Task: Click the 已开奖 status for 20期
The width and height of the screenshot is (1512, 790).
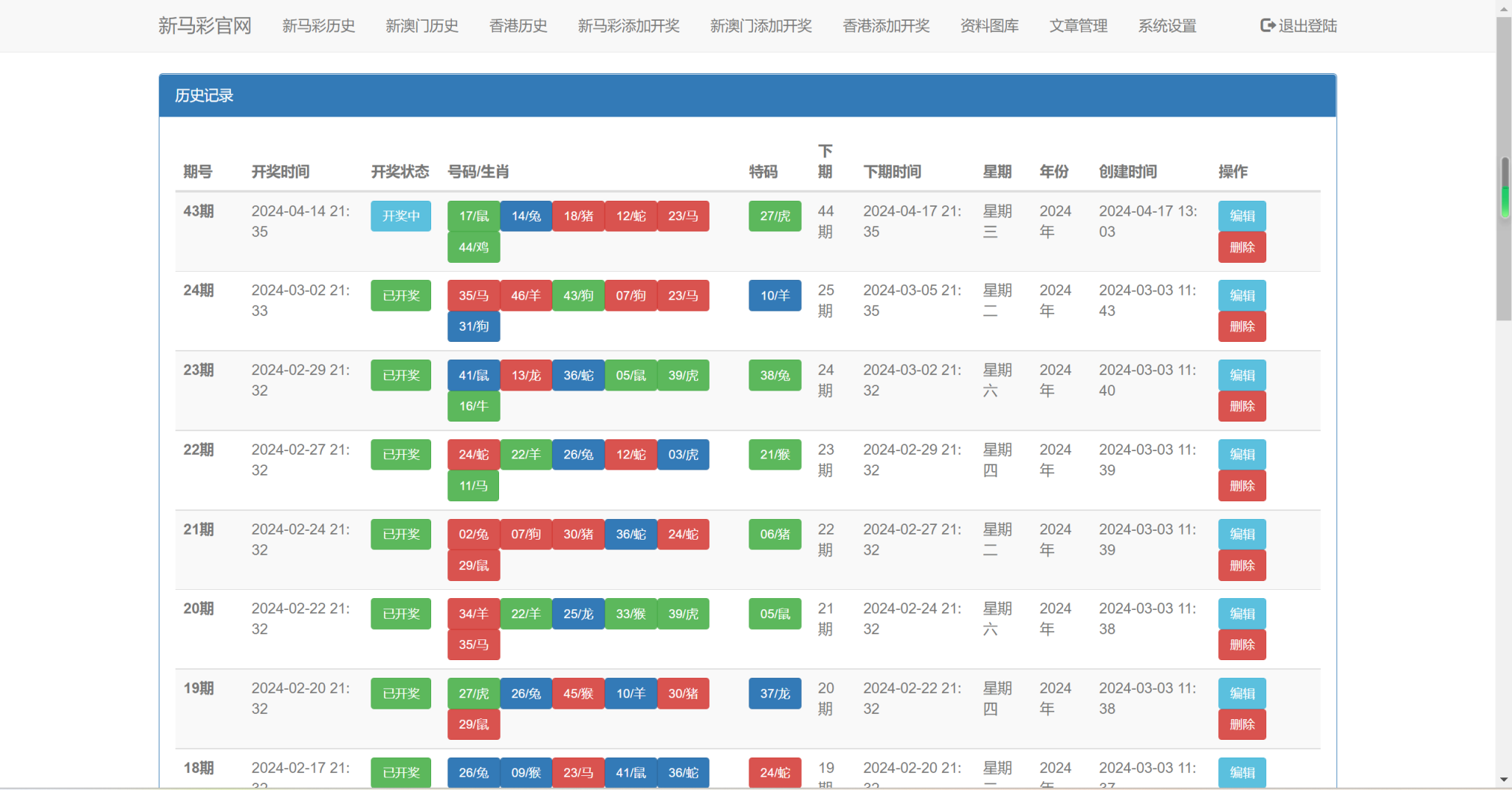Action: tap(401, 614)
